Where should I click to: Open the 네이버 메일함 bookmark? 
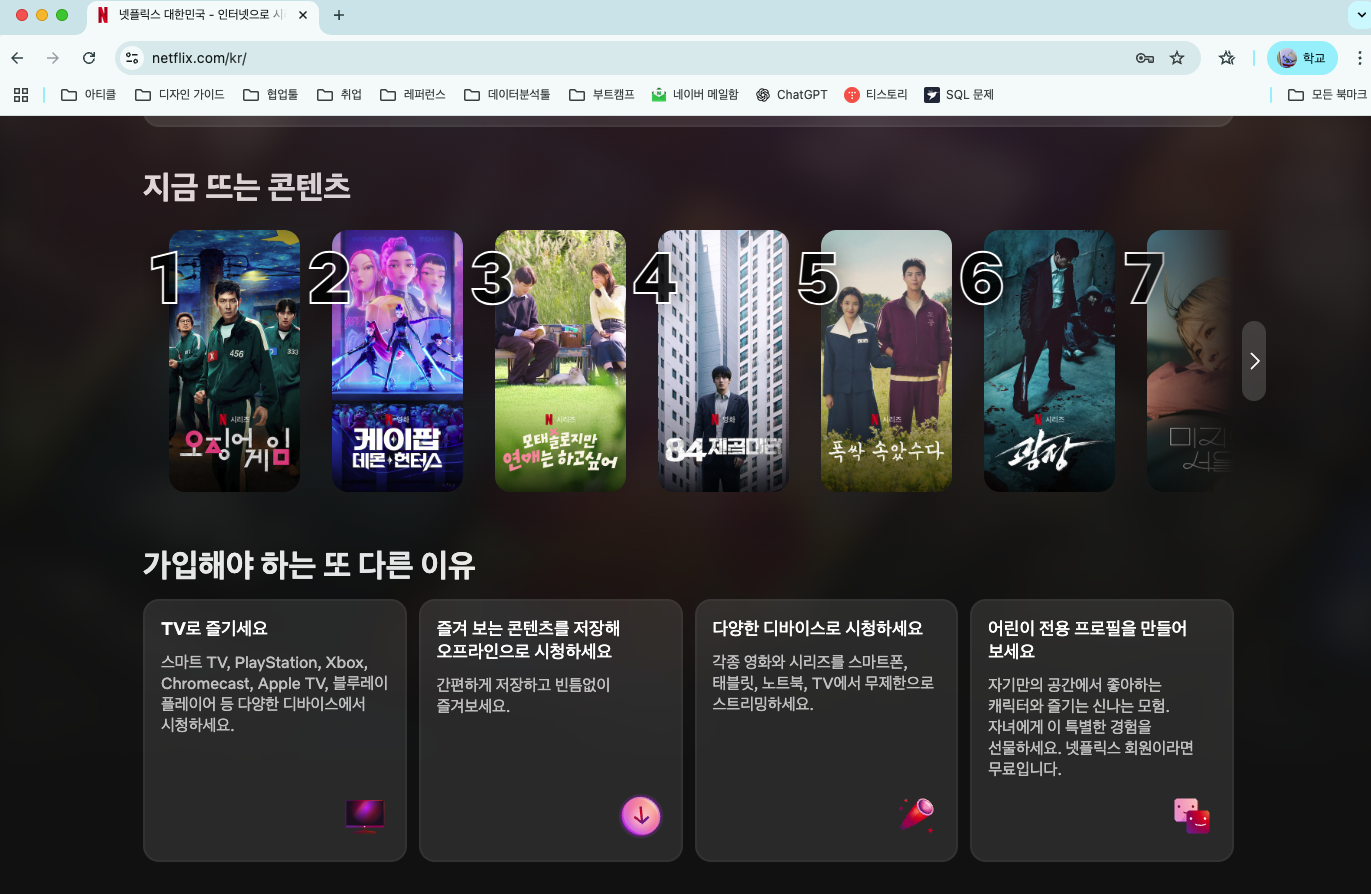(x=695, y=95)
